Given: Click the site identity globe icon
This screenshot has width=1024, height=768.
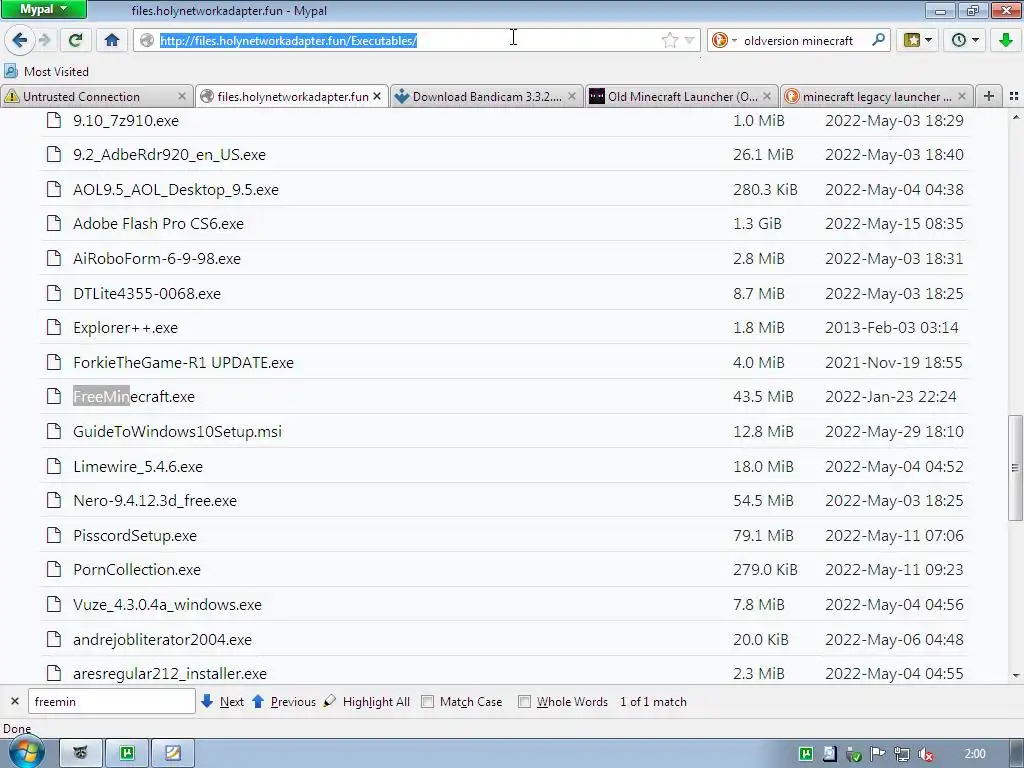Looking at the screenshot, I should click(147, 40).
